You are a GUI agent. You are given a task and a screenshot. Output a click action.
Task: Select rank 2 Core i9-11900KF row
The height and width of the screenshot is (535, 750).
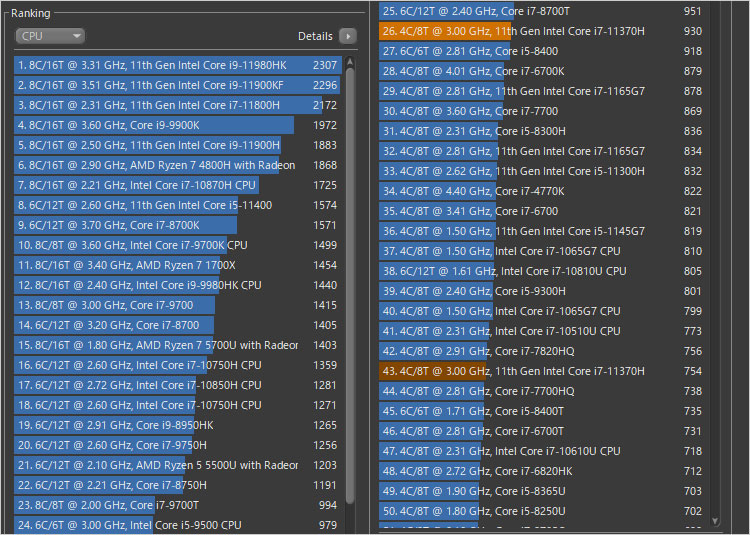point(178,85)
